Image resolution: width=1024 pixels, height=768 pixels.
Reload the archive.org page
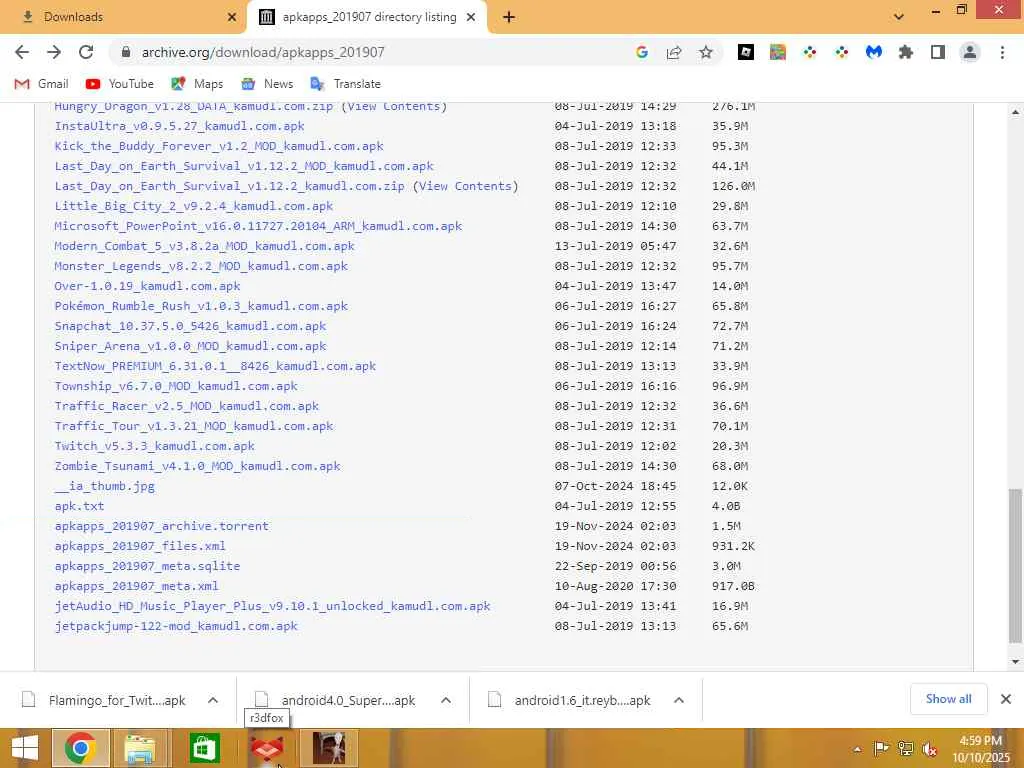pyautogui.click(x=86, y=52)
